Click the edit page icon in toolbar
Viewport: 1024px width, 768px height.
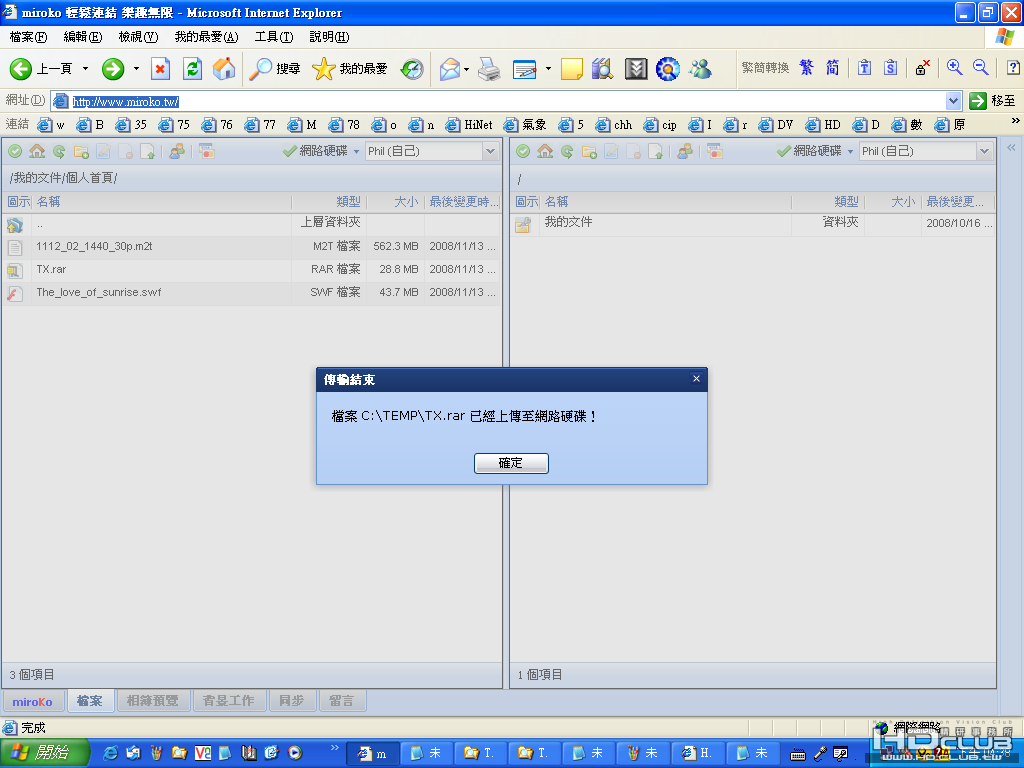pos(524,68)
